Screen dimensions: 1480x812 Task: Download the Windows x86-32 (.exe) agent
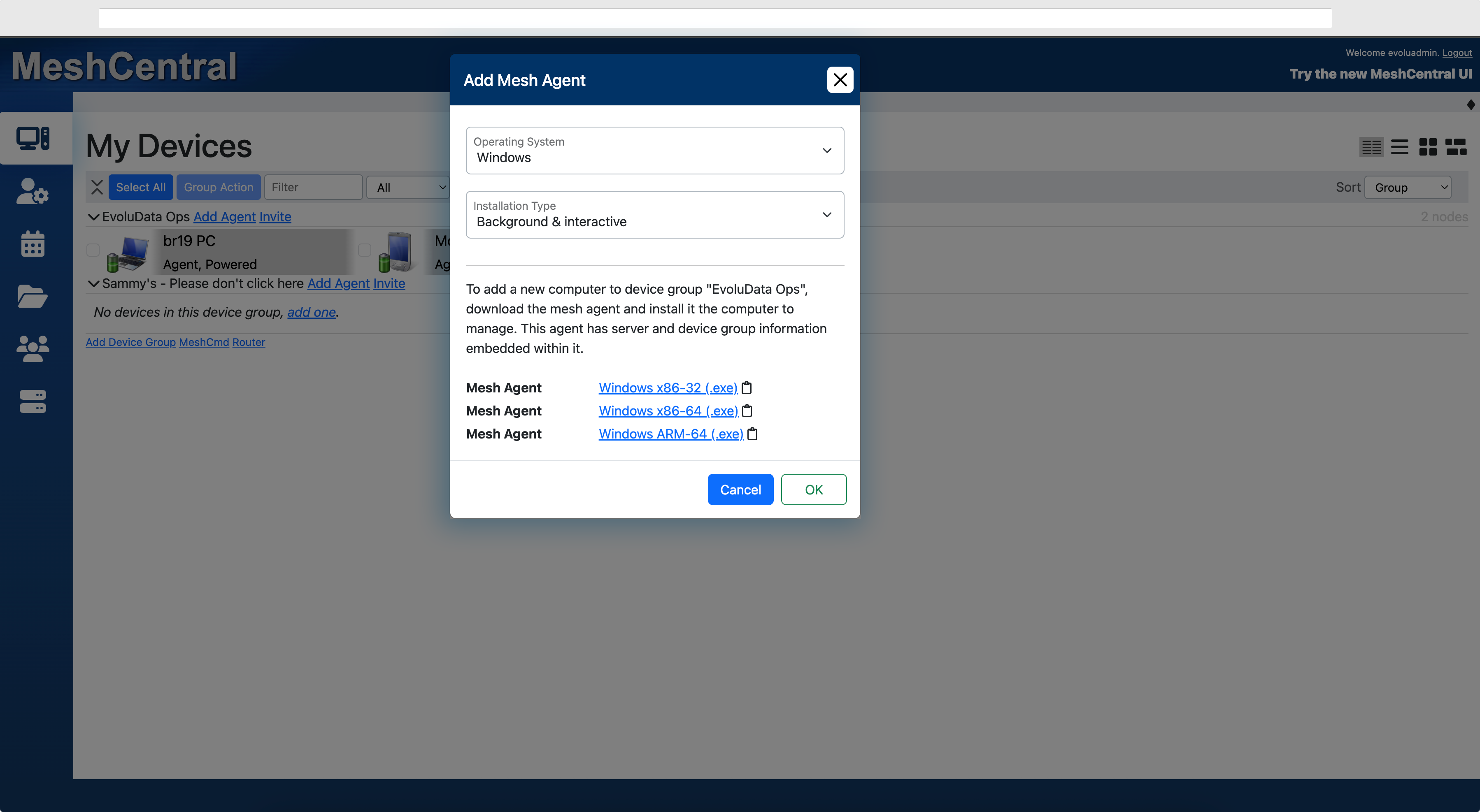click(668, 387)
